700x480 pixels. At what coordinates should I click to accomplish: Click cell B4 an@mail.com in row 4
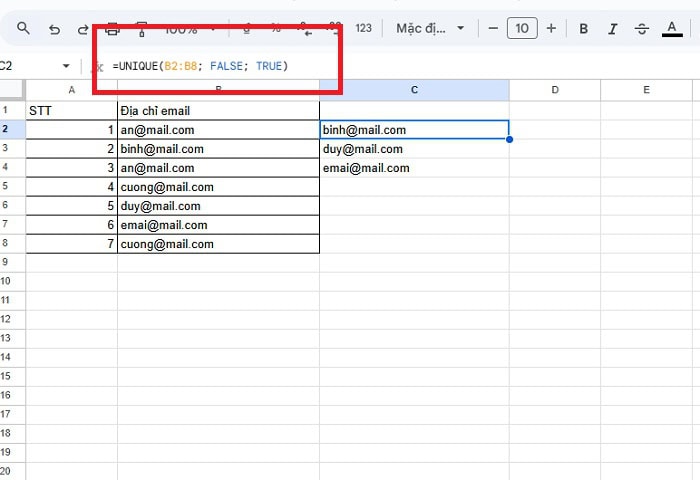pyautogui.click(x=218, y=168)
